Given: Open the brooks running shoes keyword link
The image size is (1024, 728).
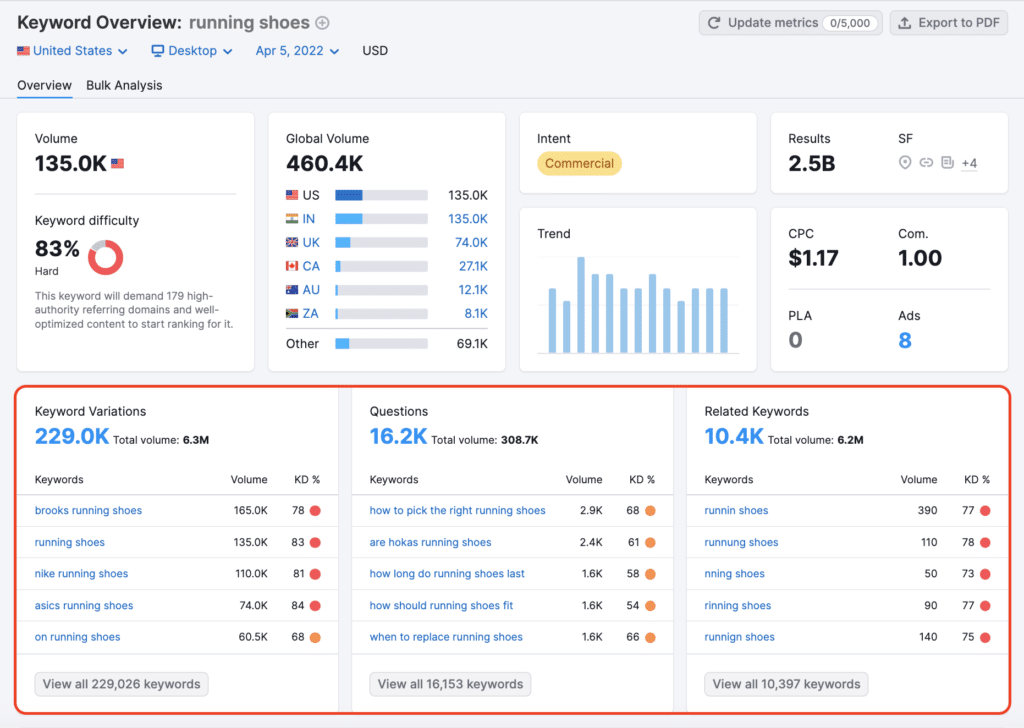Looking at the screenshot, I should pyautogui.click(x=88, y=511).
